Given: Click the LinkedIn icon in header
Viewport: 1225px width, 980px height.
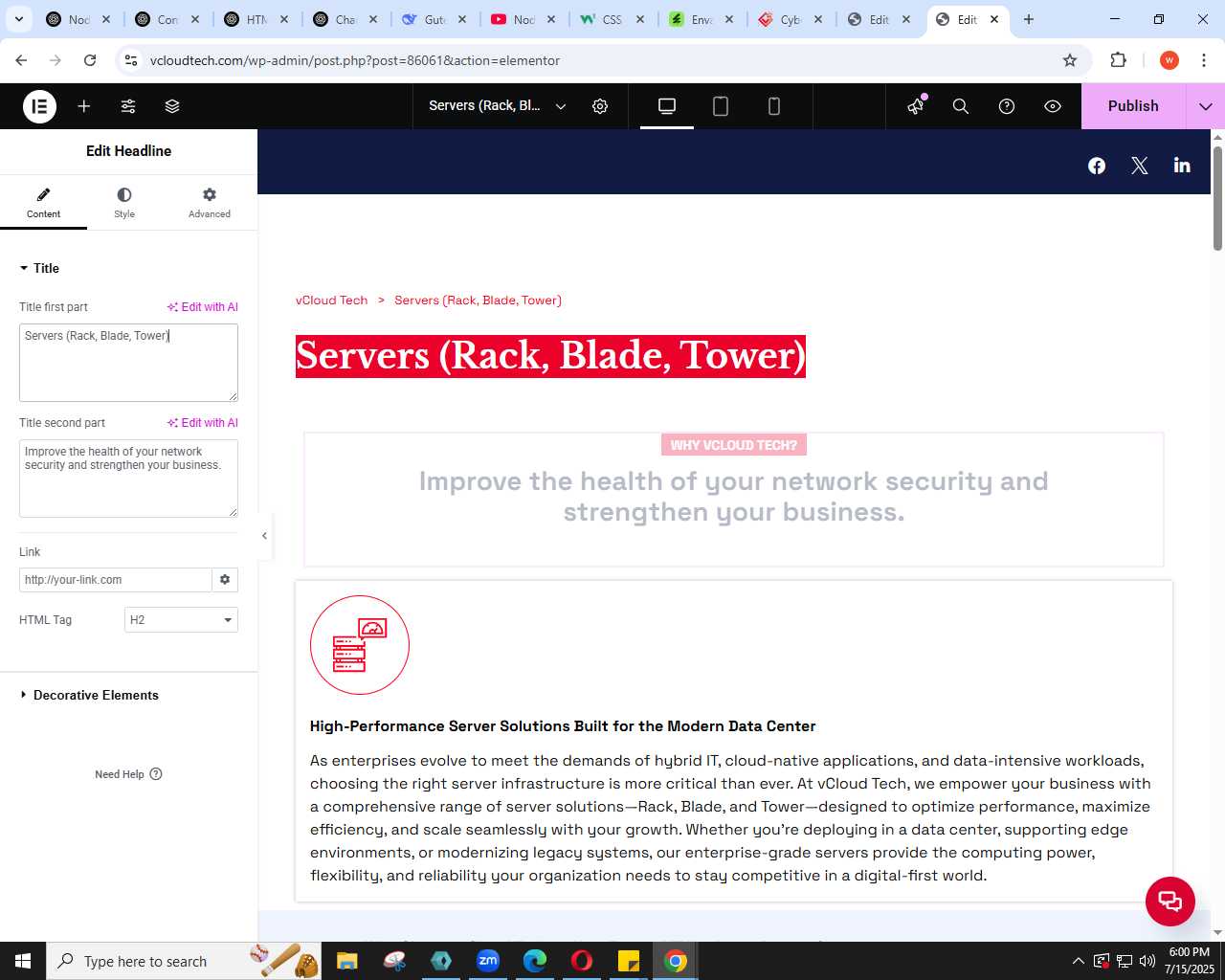Looking at the screenshot, I should point(1182,166).
